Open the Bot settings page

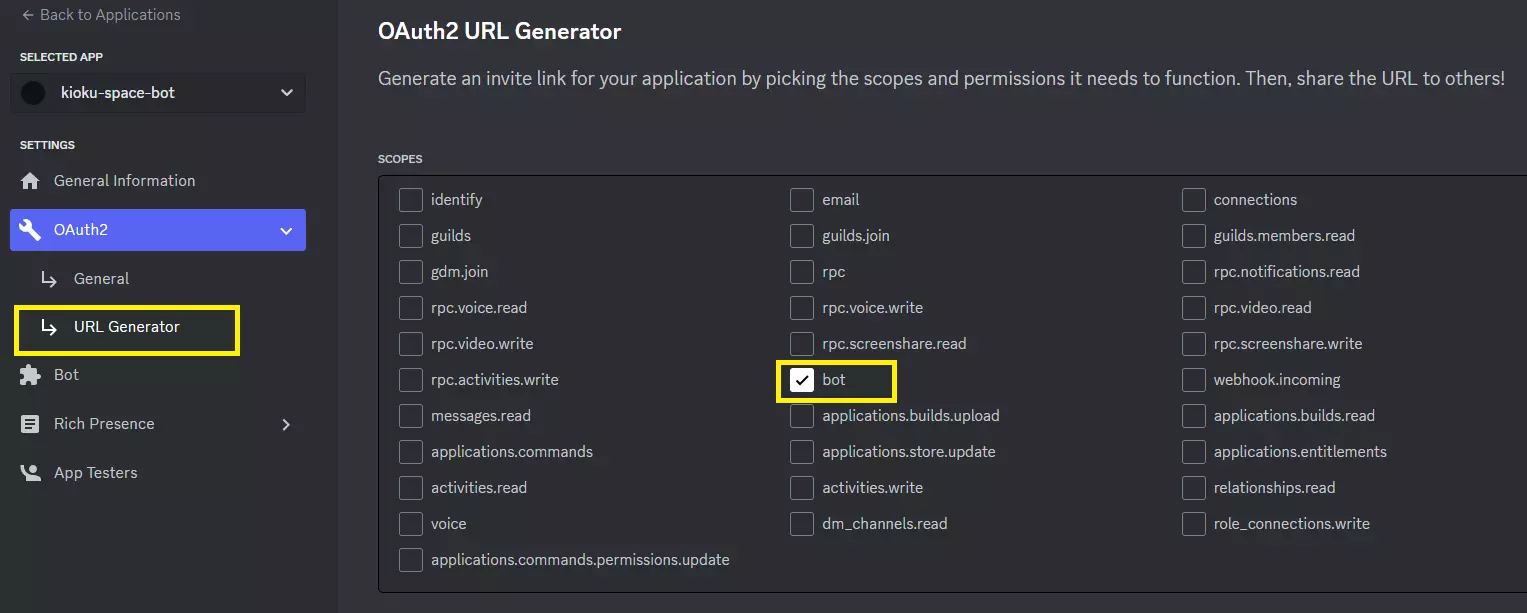click(x=66, y=375)
